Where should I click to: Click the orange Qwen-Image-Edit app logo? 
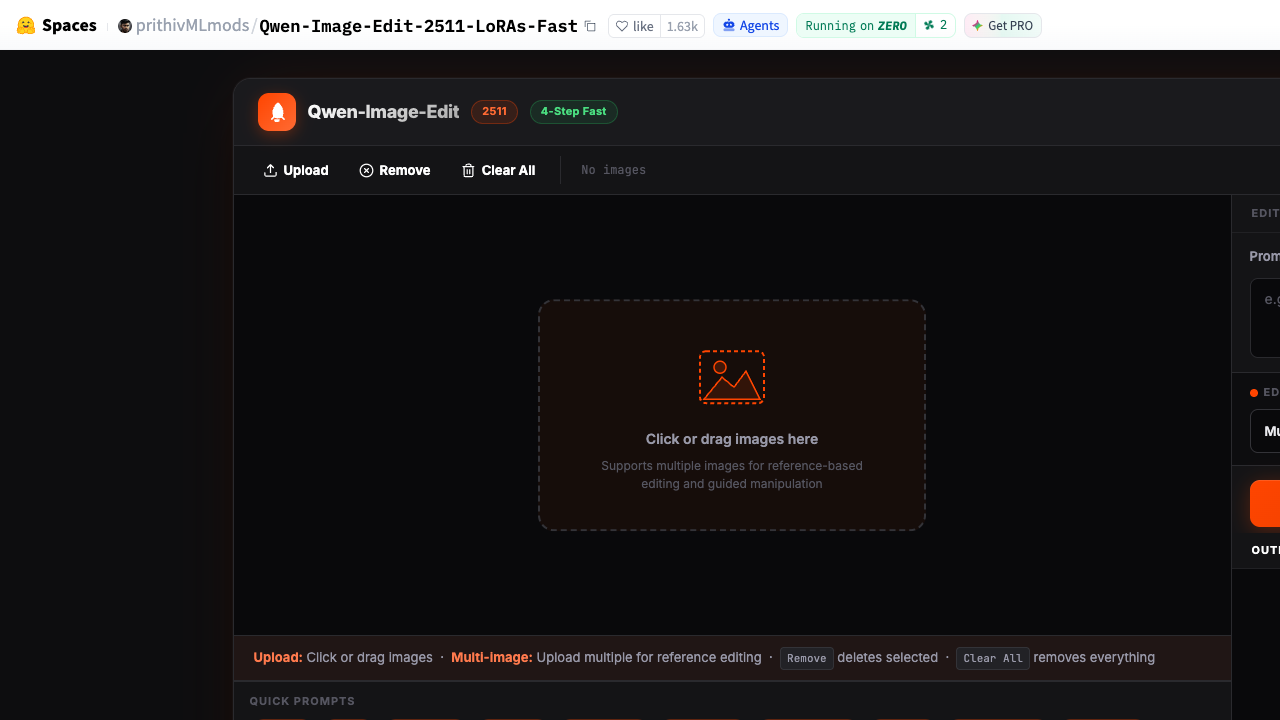tap(277, 112)
